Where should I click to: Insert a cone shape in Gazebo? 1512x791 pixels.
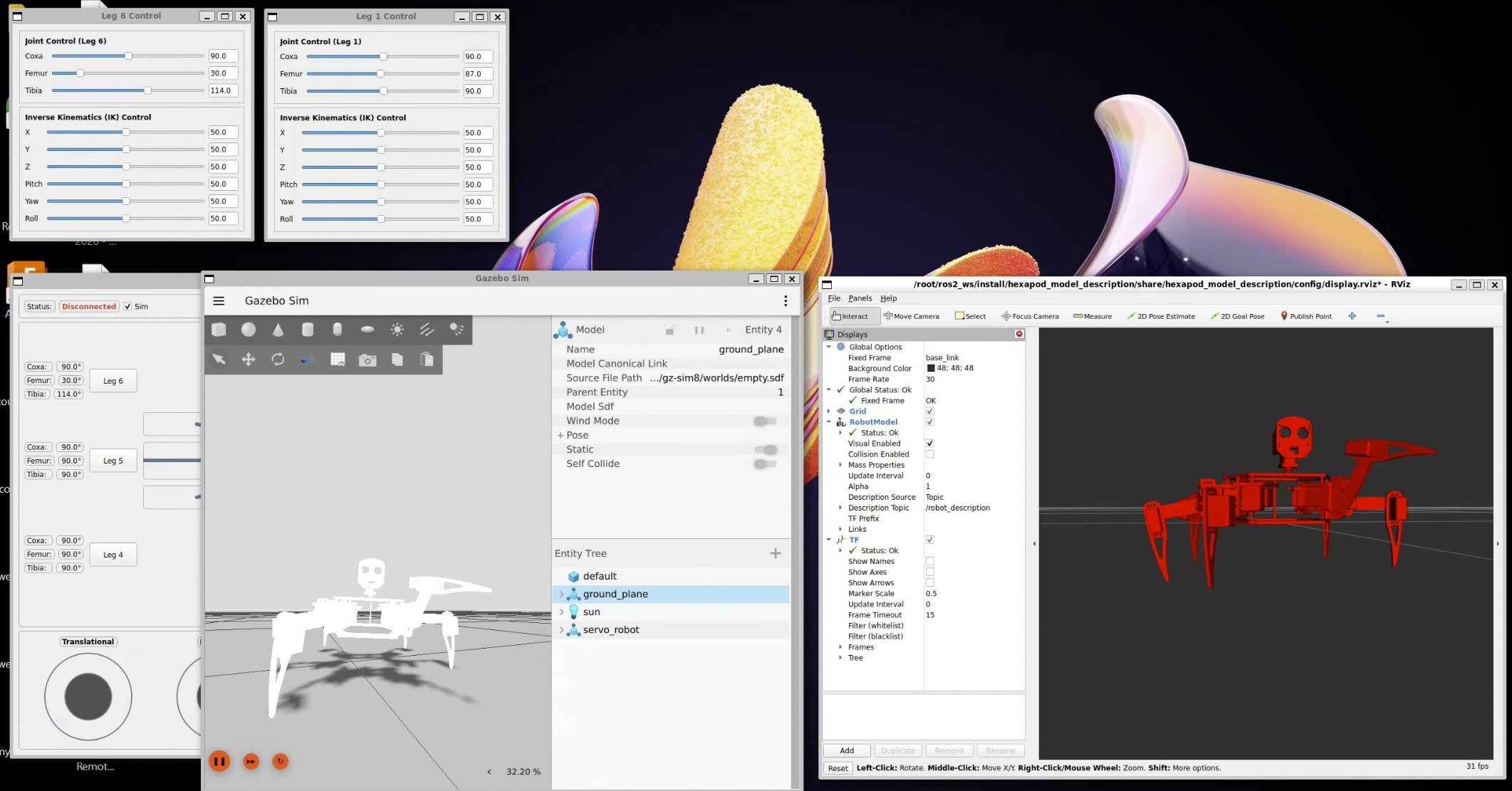point(278,330)
